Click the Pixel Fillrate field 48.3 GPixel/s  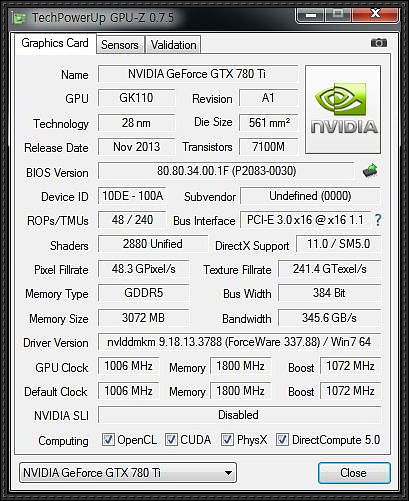point(143,269)
